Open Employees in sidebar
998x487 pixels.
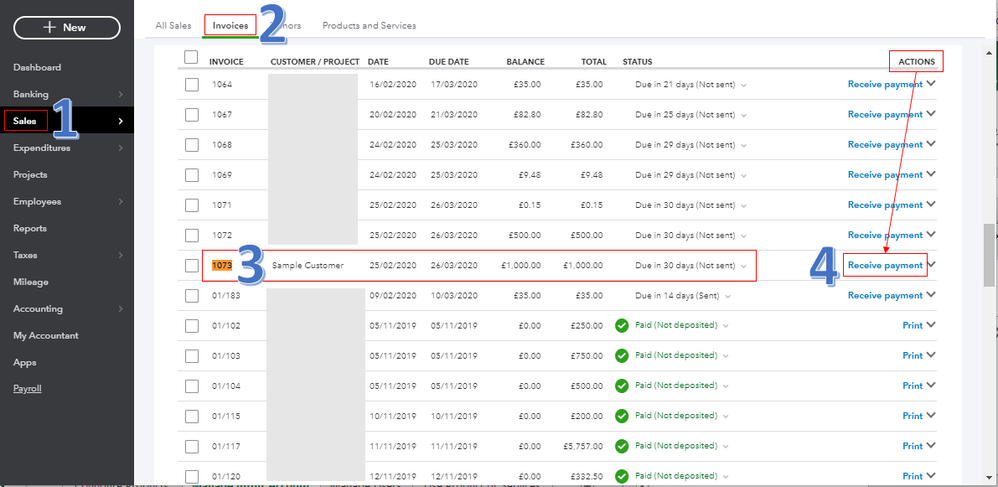click(37, 201)
